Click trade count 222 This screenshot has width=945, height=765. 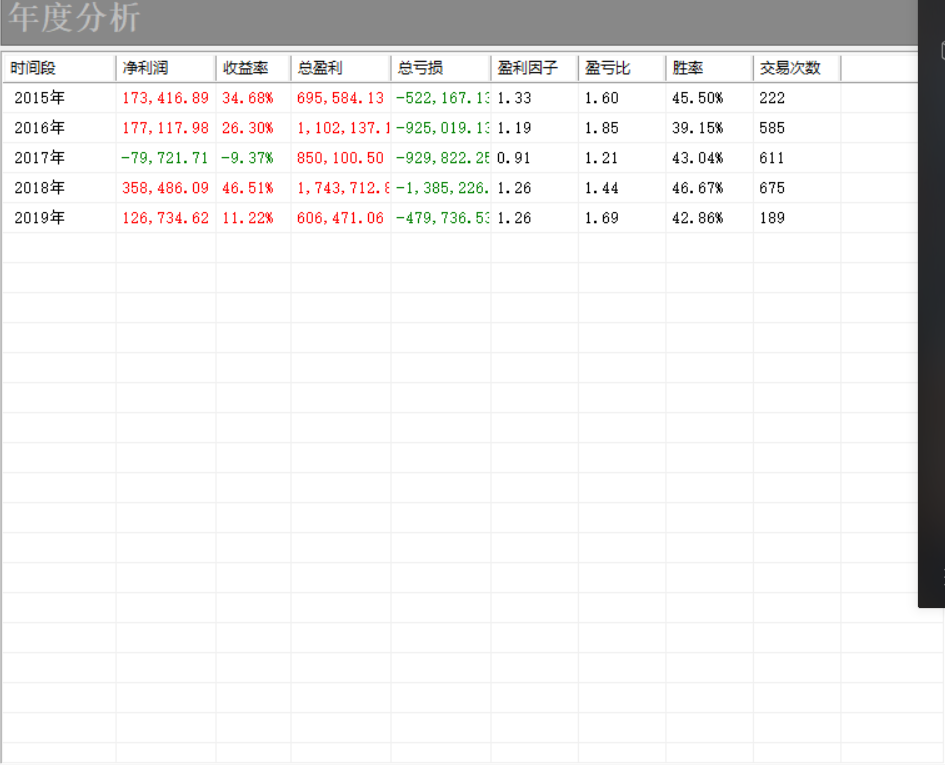pyautogui.click(x=772, y=98)
